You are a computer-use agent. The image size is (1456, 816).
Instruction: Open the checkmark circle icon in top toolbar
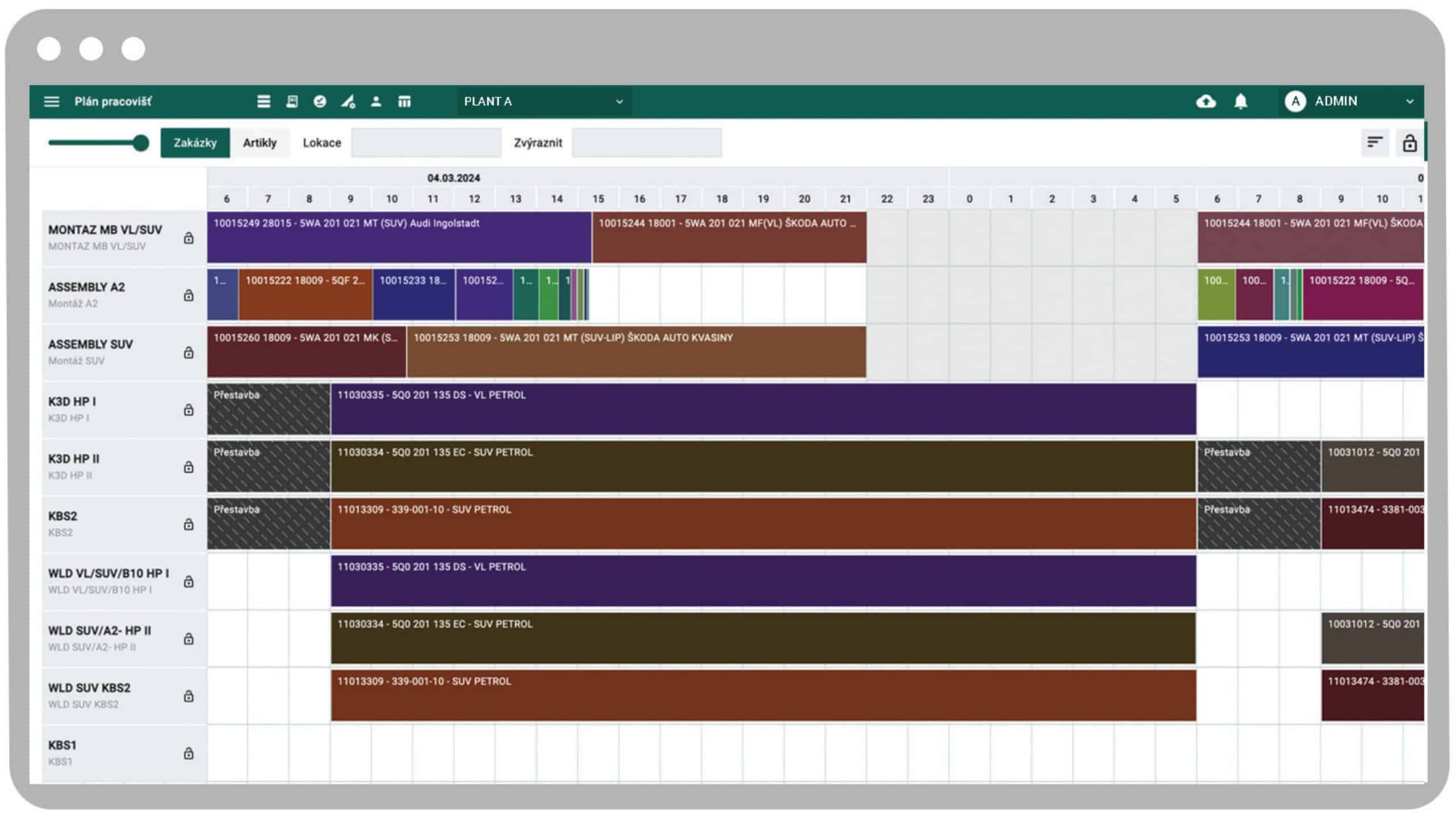coord(320,102)
